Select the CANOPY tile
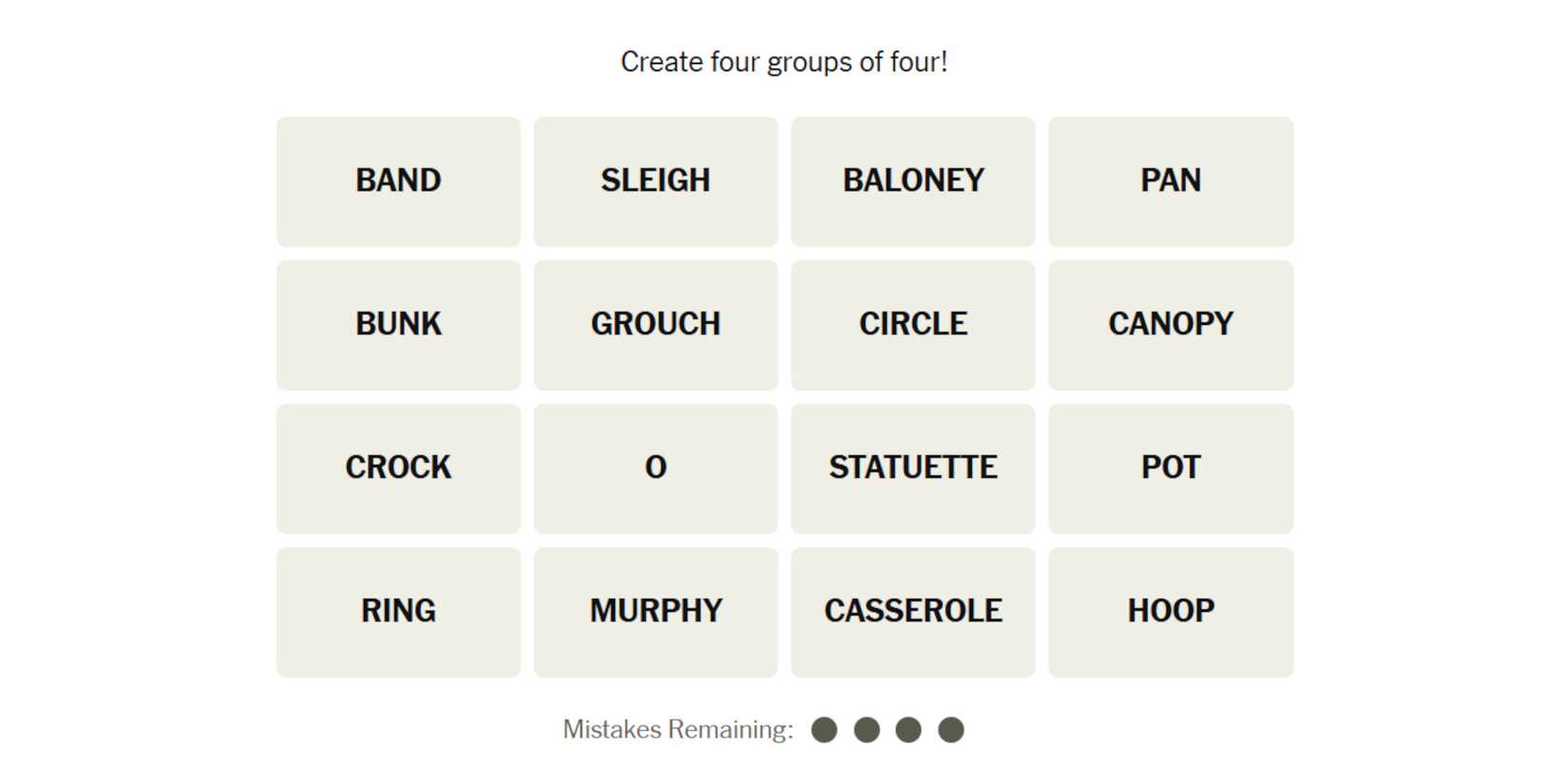This screenshot has height=784, width=1568. pyautogui.click(x=1170, y=325)
